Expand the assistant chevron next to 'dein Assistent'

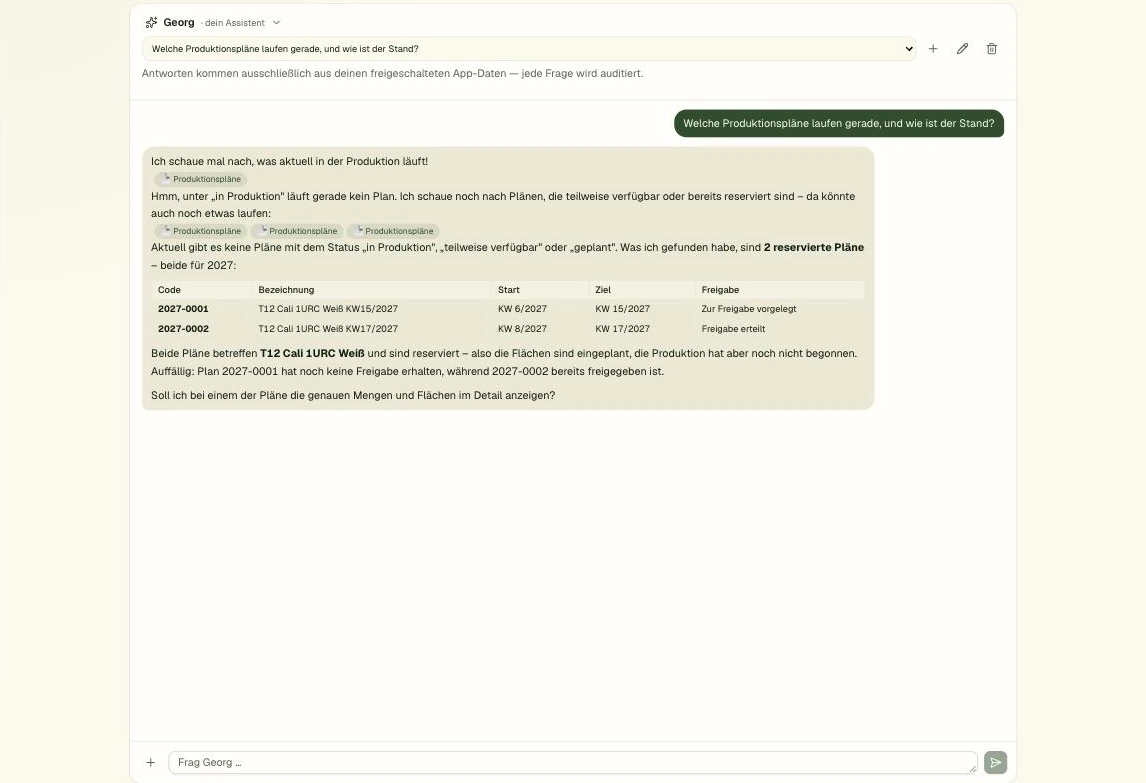(276, 23)
